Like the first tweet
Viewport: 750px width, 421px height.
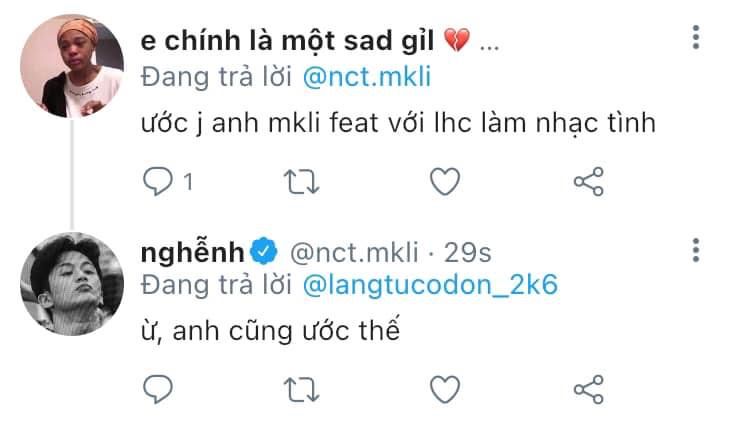444,182
